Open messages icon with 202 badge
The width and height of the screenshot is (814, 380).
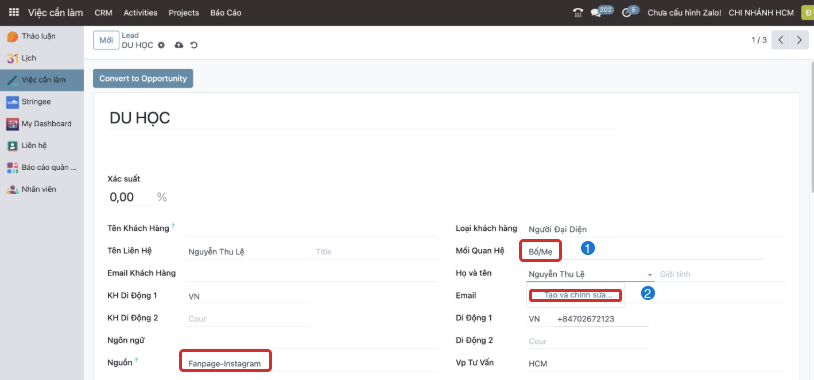(x=602, y=12)
